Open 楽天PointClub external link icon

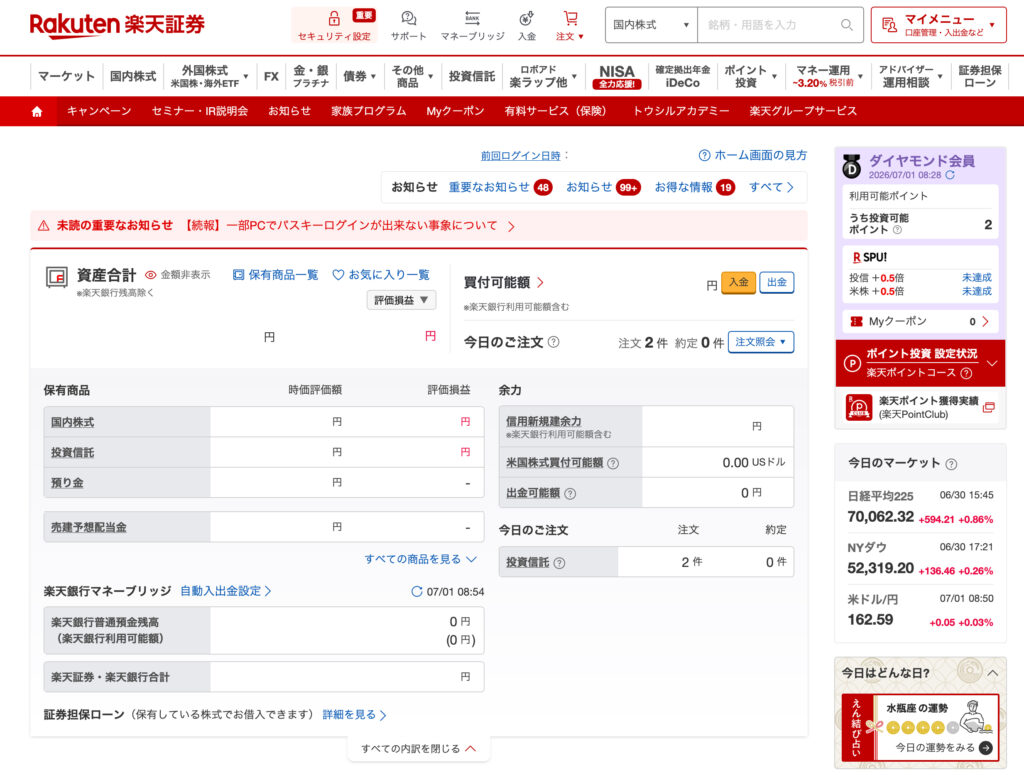coord(989,407)
